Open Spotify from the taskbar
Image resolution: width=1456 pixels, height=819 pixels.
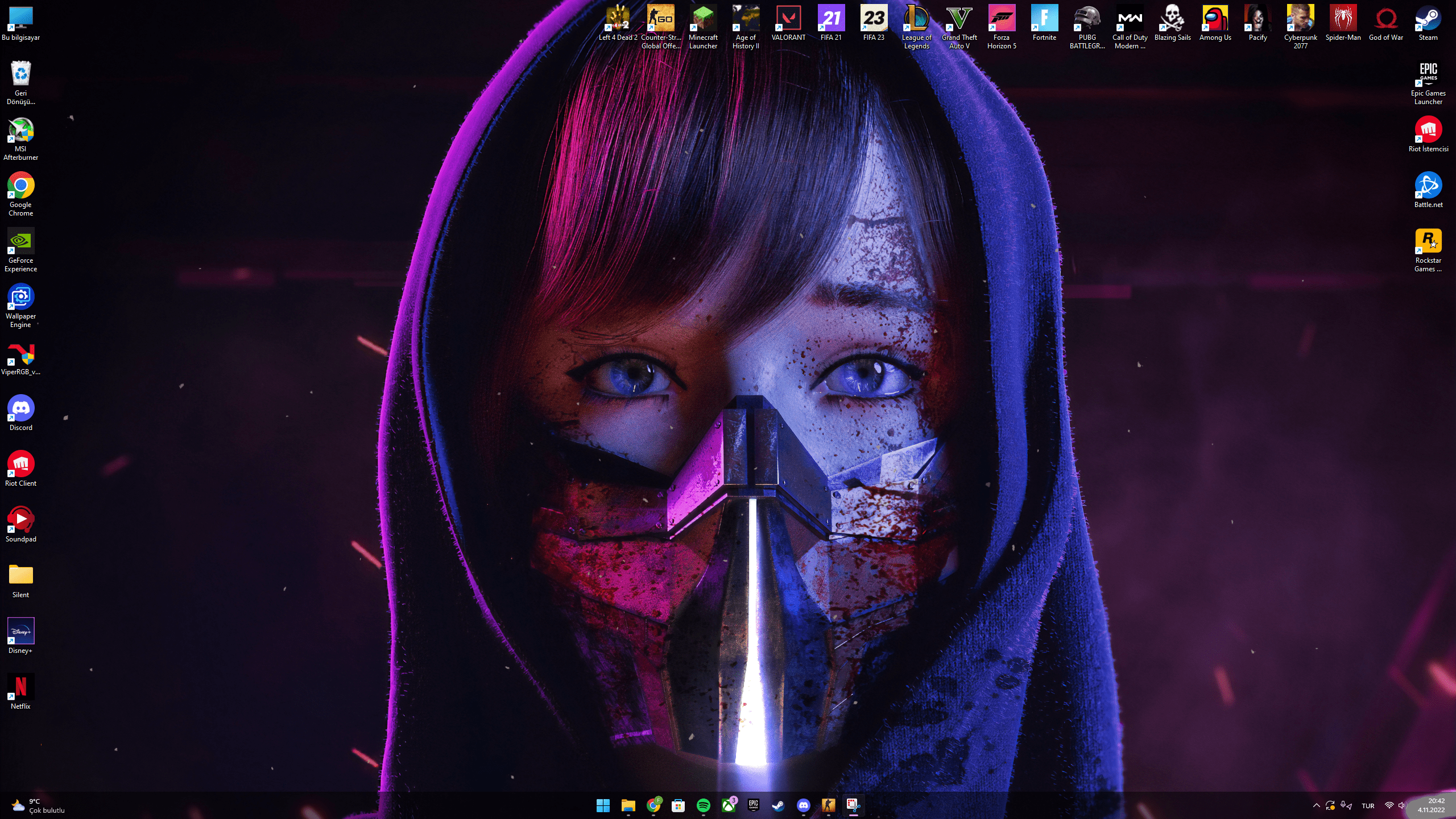[x=703, y=805]
